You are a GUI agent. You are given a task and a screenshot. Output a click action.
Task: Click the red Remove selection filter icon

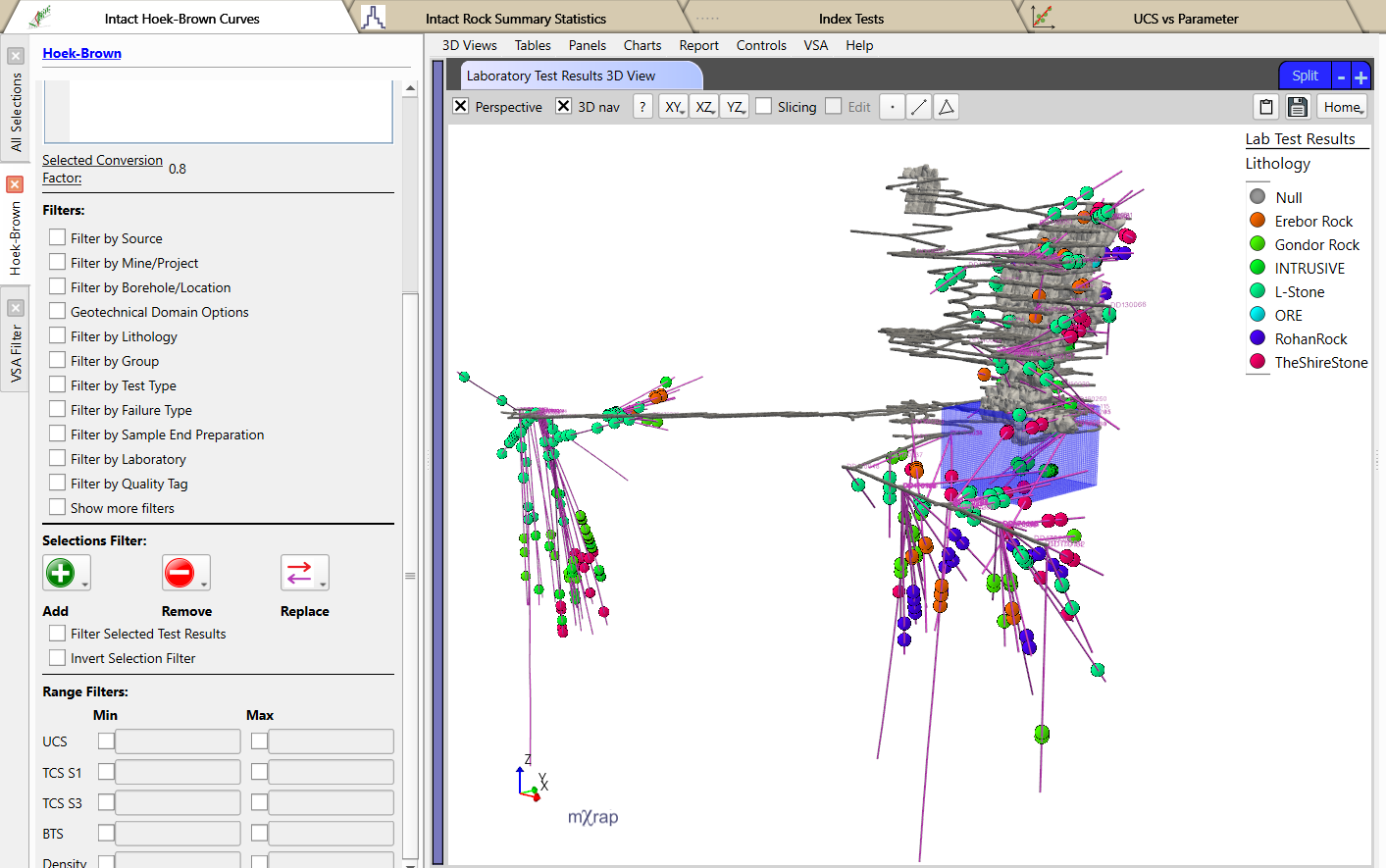pyautogui.click(x=180, y=573)
